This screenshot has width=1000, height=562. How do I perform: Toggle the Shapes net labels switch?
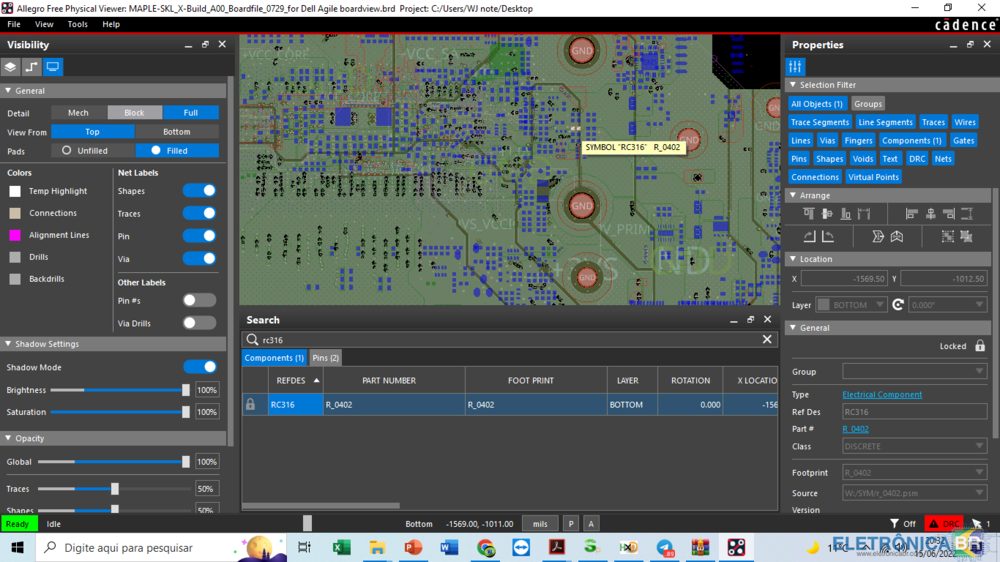click(x=199, y=191)
